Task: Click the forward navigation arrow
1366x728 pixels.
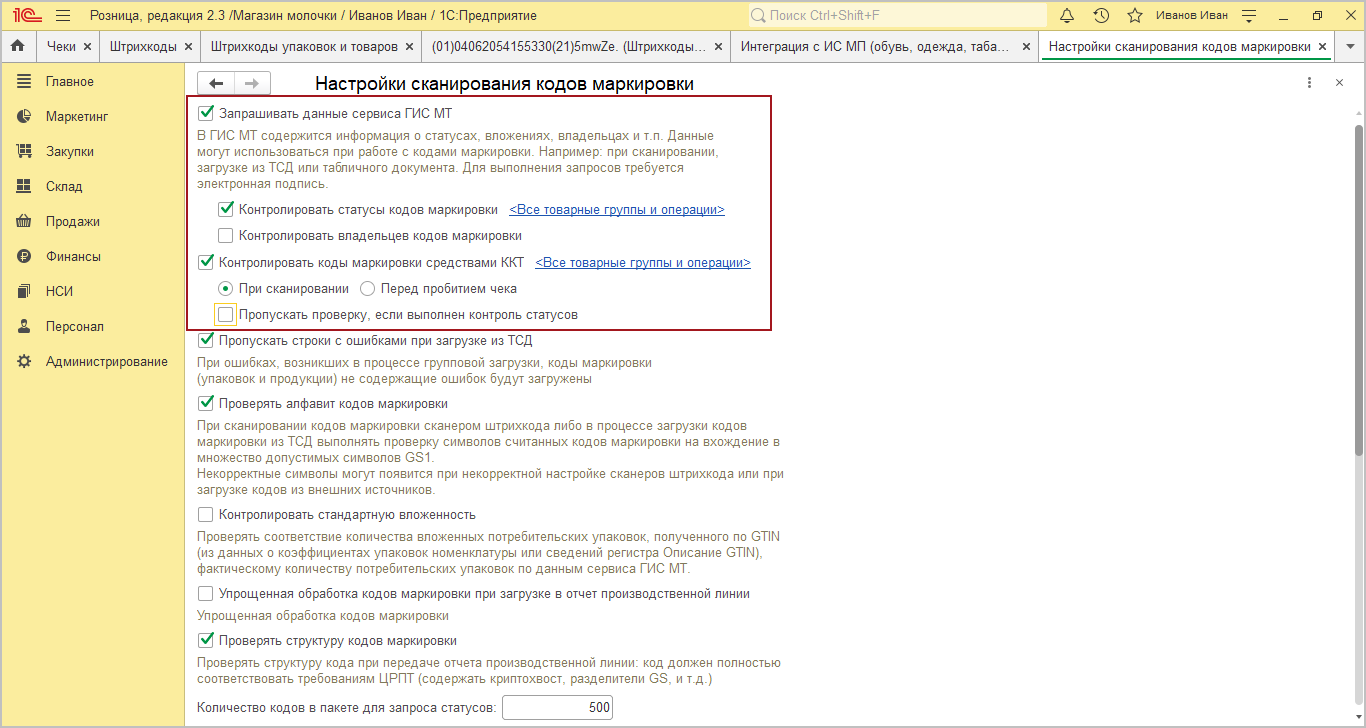Action: pos(252,84)
